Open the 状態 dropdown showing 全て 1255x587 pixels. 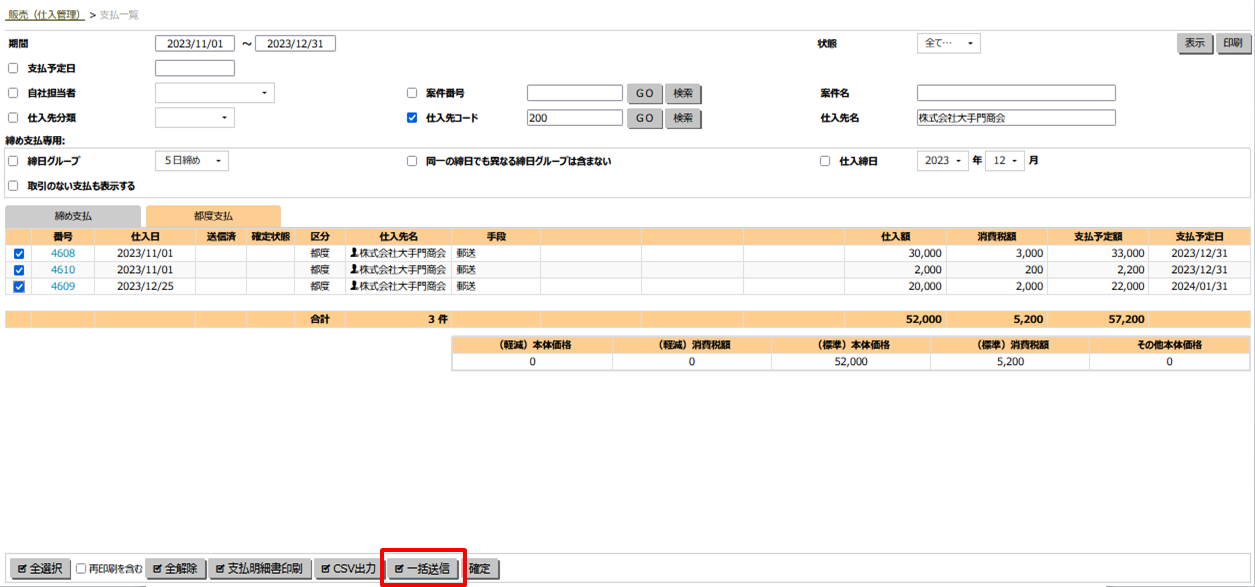[x=948, y=43]
